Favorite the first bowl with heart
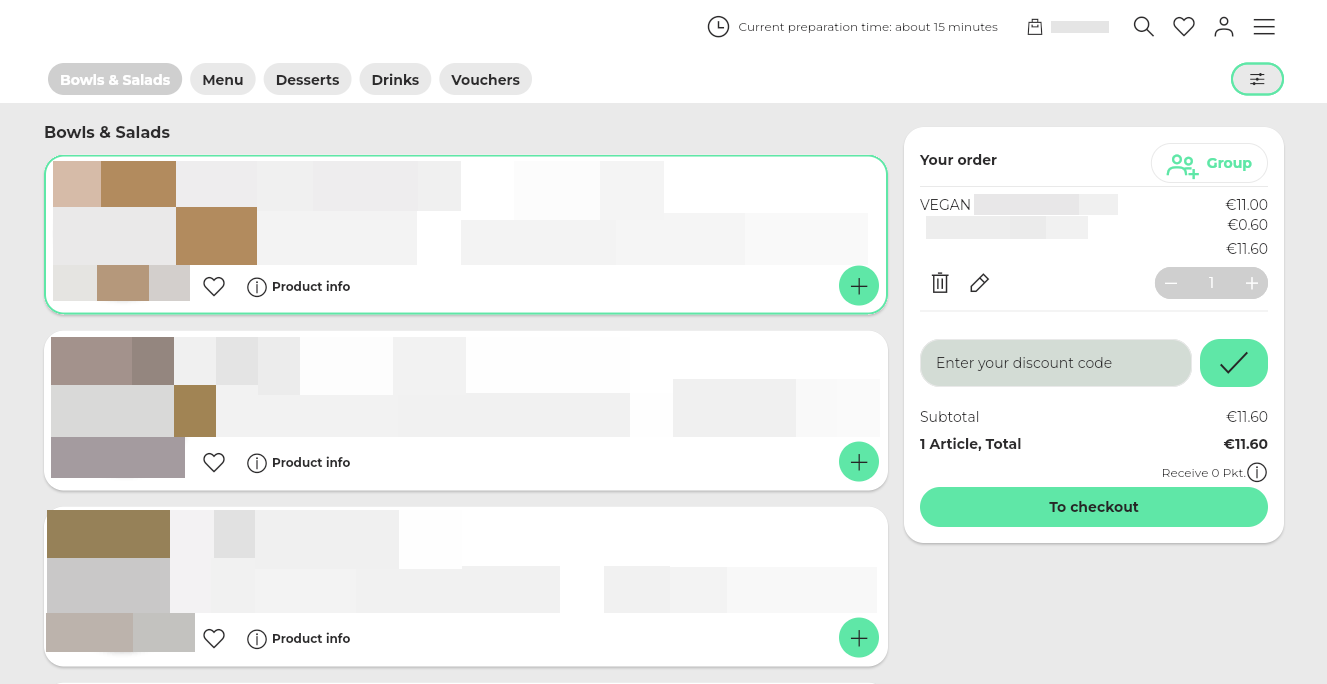 pos(214,287)
